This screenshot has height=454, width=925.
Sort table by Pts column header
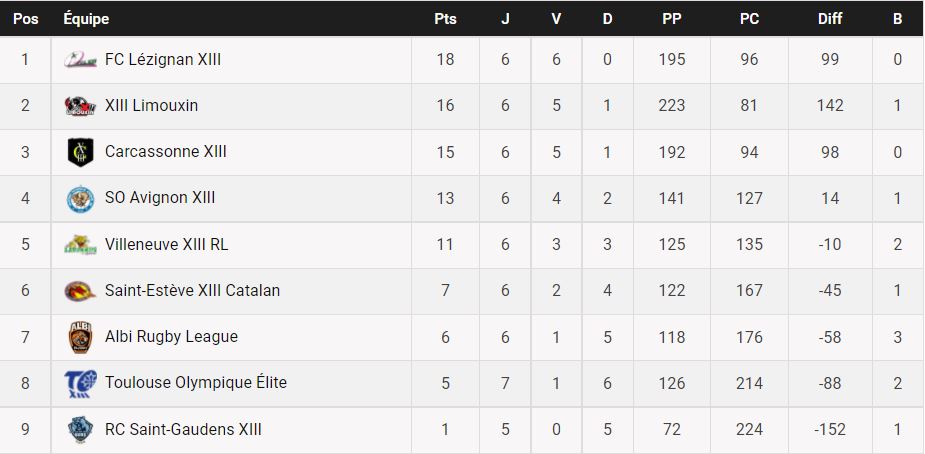pos(445,19)
